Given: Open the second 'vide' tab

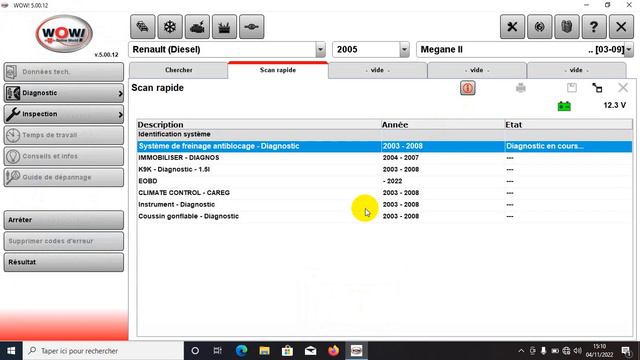Looking at the screenshot, I should tap(476, 70).
